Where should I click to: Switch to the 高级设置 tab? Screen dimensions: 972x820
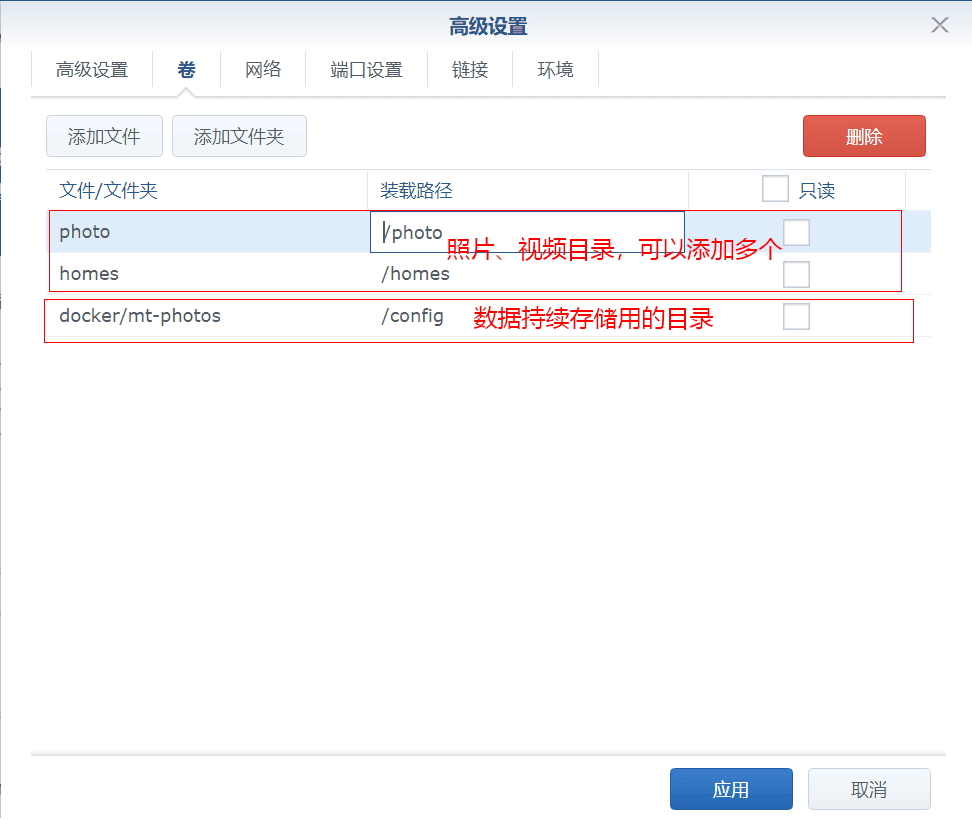pyautogui.click(x=92, y=70)
